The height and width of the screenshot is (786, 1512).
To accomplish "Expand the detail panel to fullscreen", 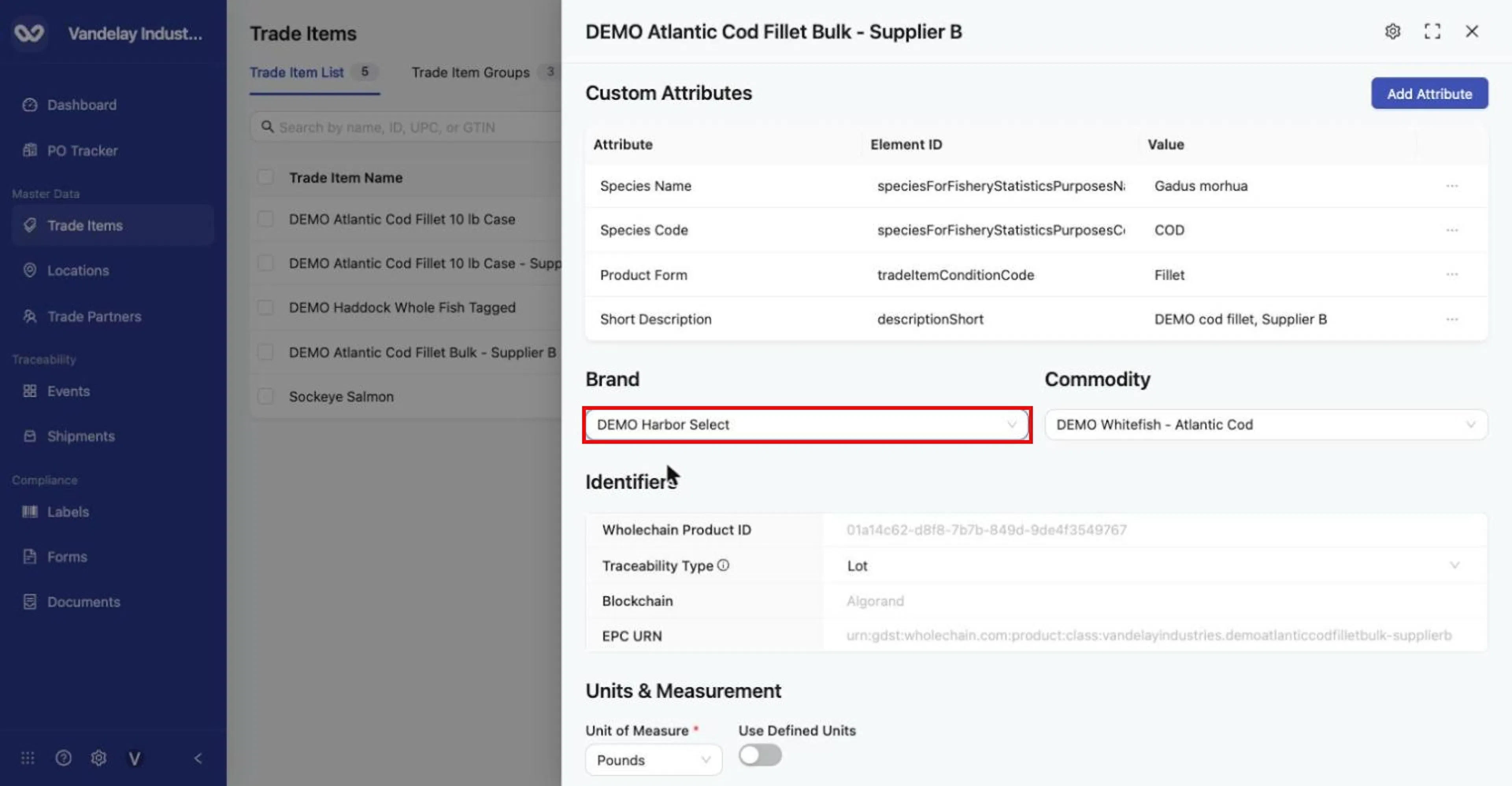I will 1432,31.
